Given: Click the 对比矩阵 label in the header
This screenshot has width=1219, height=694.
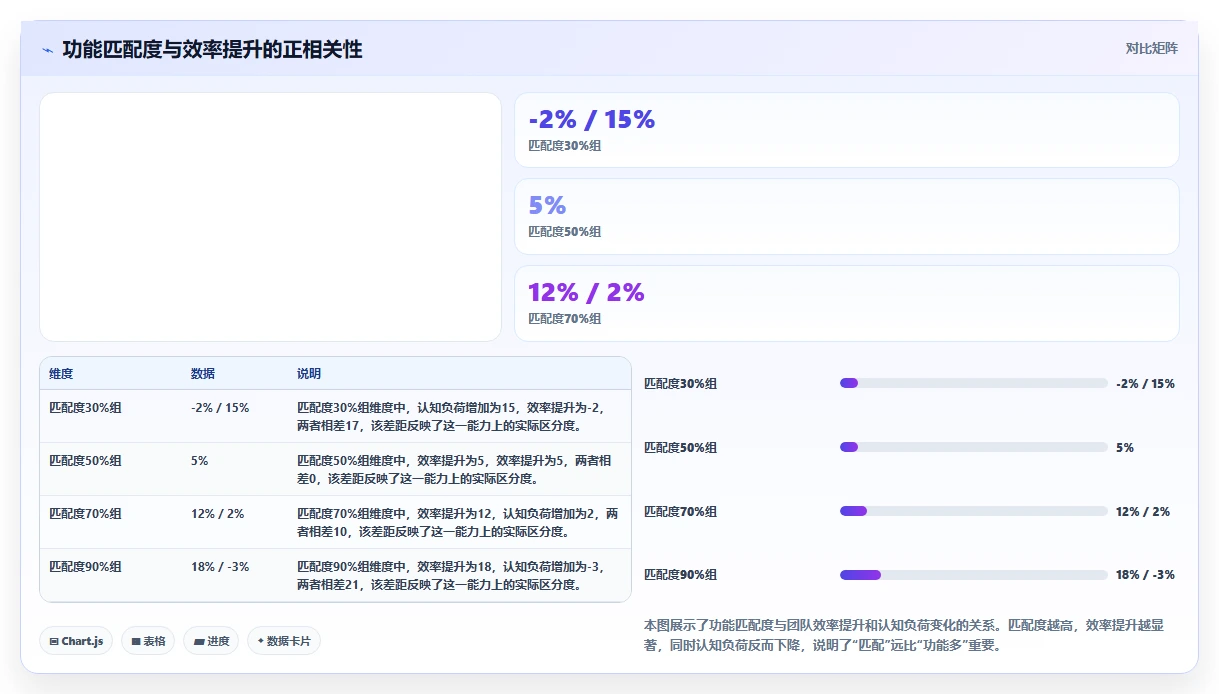Looking at the screenshot, I should (x=1151, y=48).
